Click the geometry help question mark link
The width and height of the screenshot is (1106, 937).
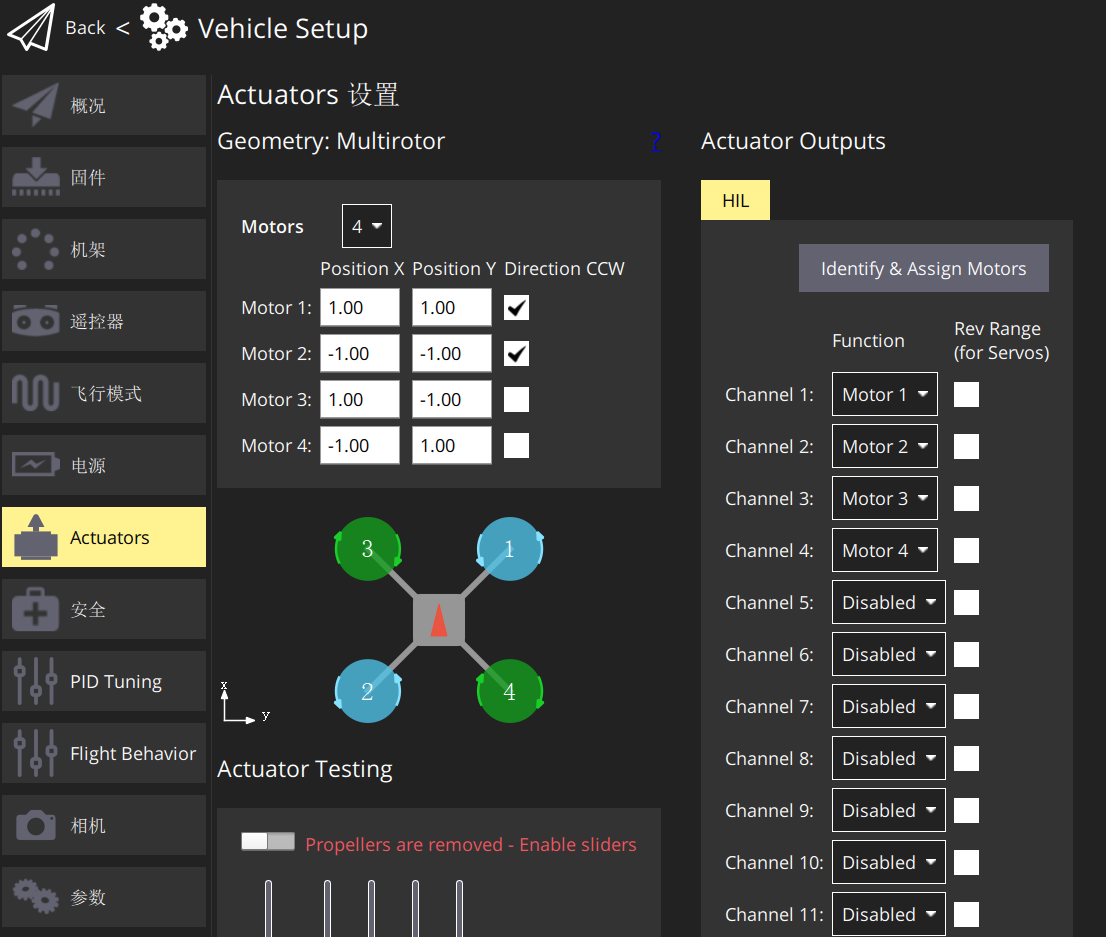coord(655,142)
